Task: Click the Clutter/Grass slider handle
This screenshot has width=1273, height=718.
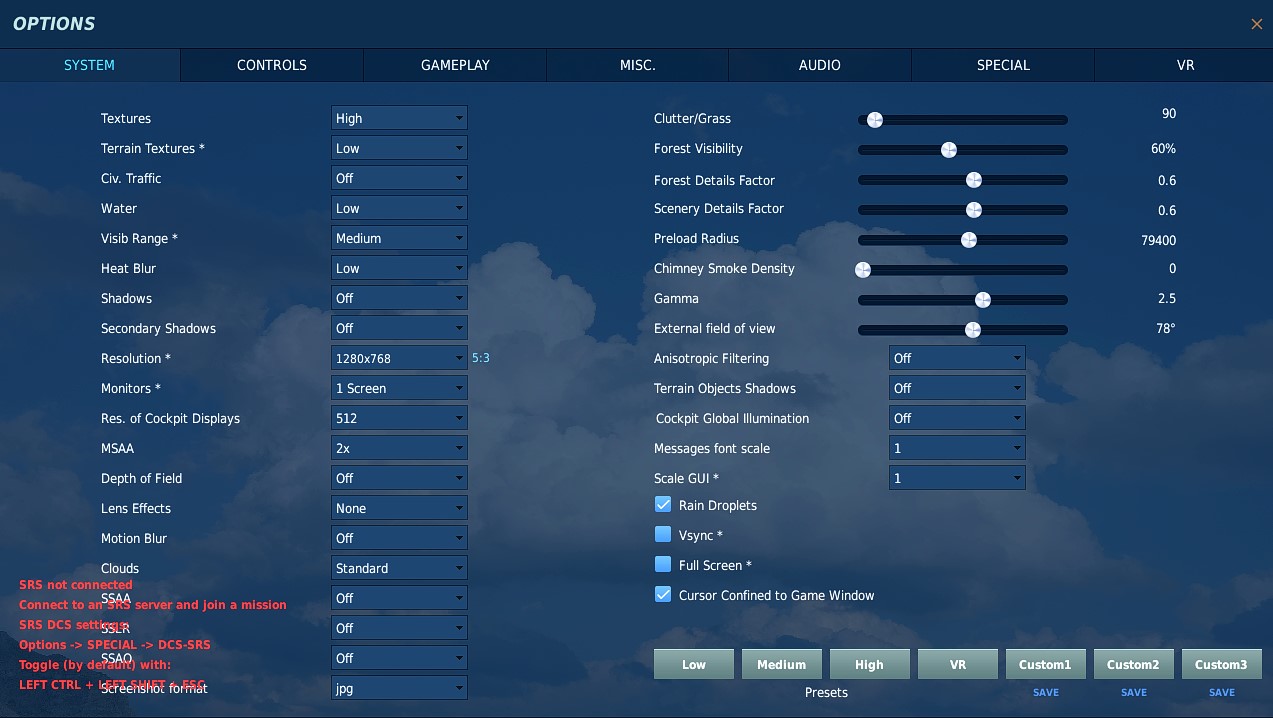Action: [875, 120]
